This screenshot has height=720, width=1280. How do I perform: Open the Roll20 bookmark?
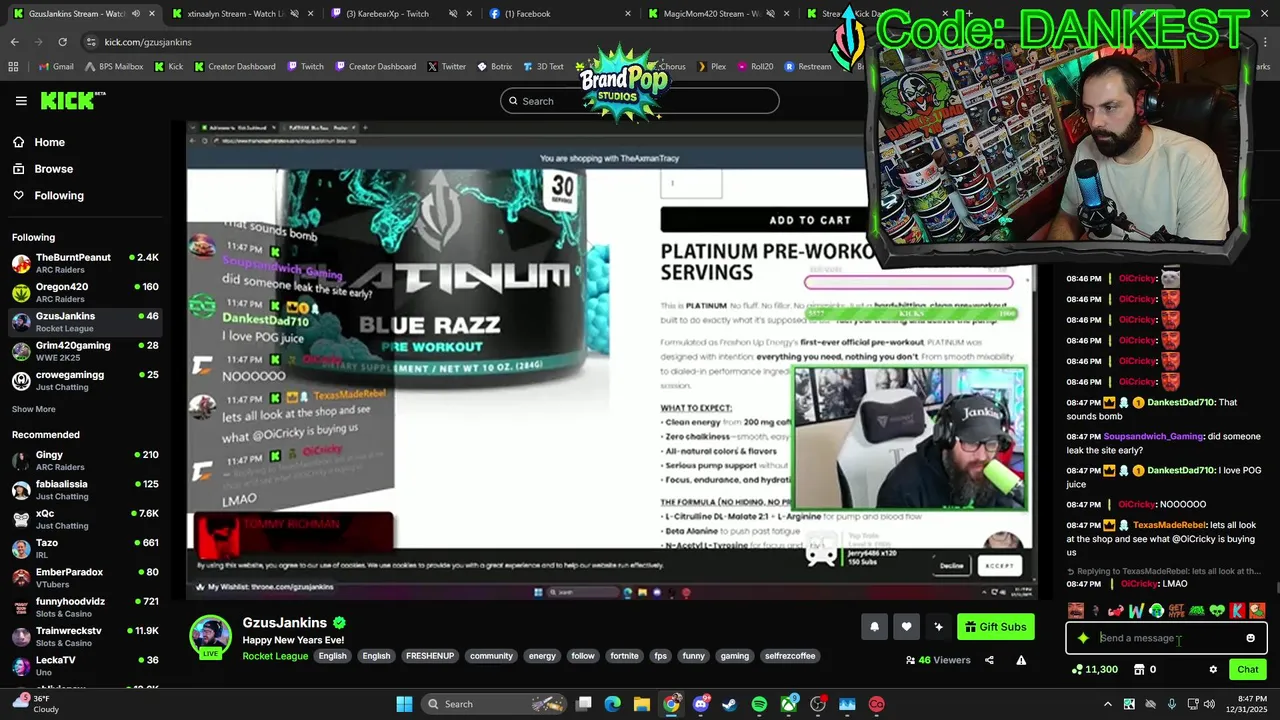point(755,66)
